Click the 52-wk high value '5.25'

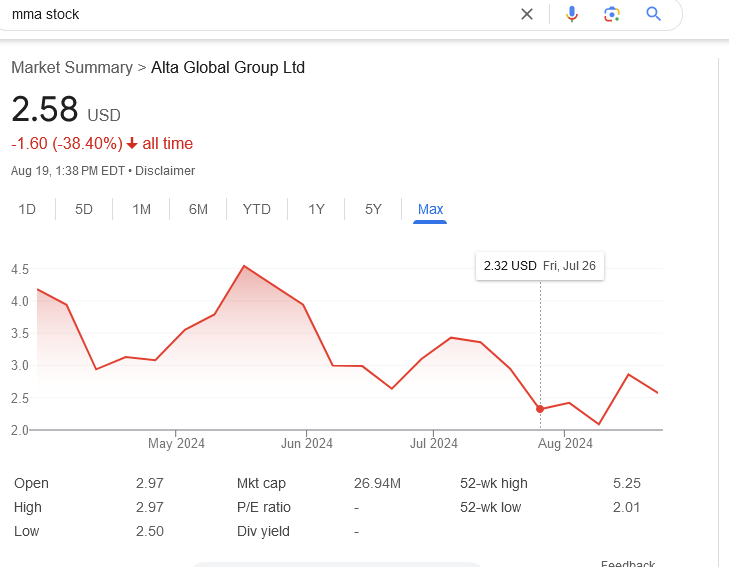click(627, 483)
